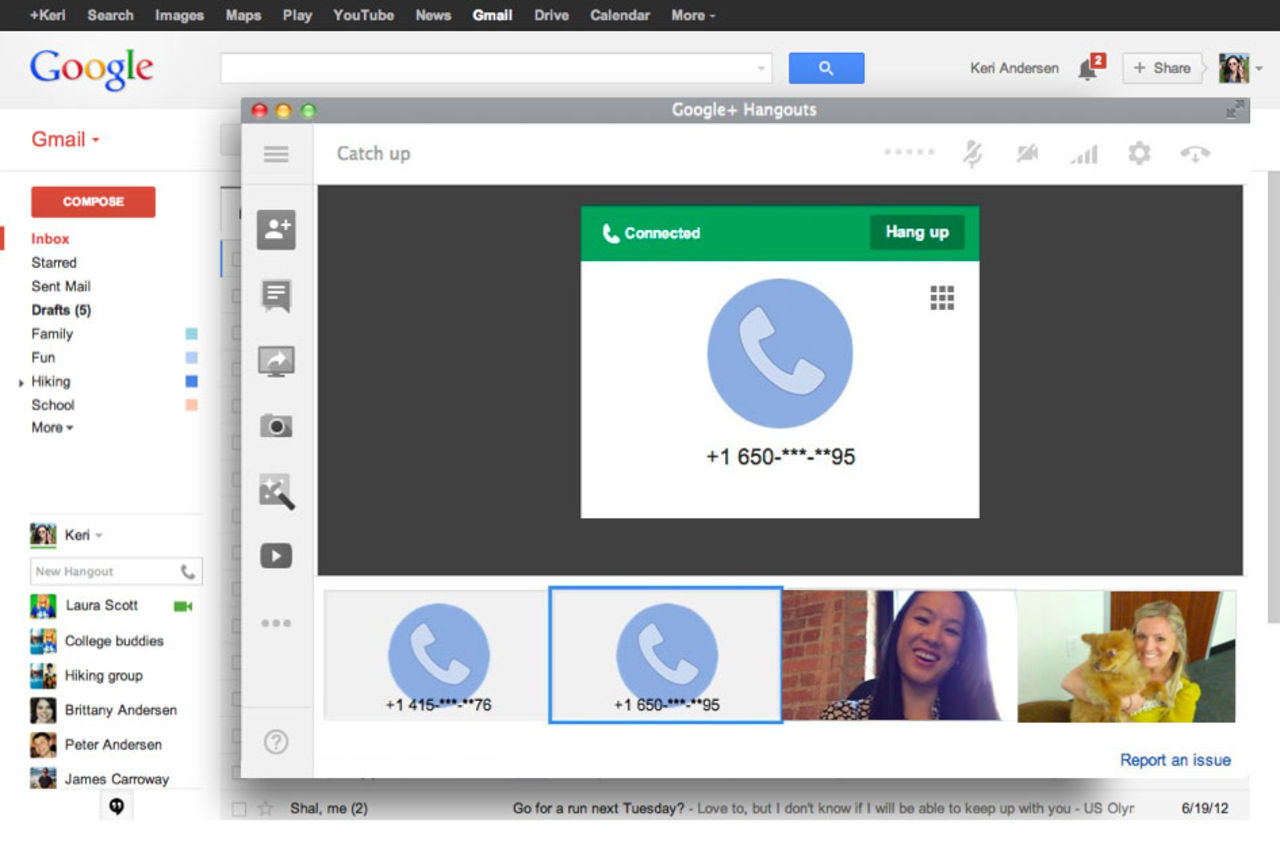Check the bandwidth signal strength indicator
Screen dimensions: 1280x862
(x=1083, y=153)
